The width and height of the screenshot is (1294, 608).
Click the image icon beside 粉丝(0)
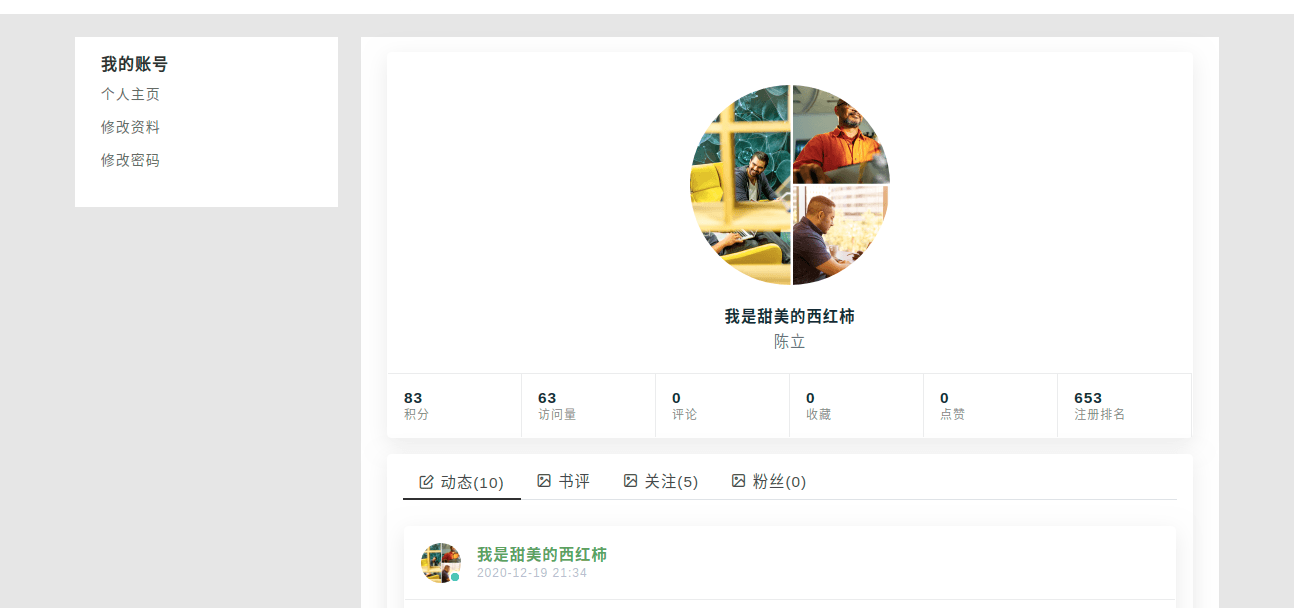pos(738,481)
